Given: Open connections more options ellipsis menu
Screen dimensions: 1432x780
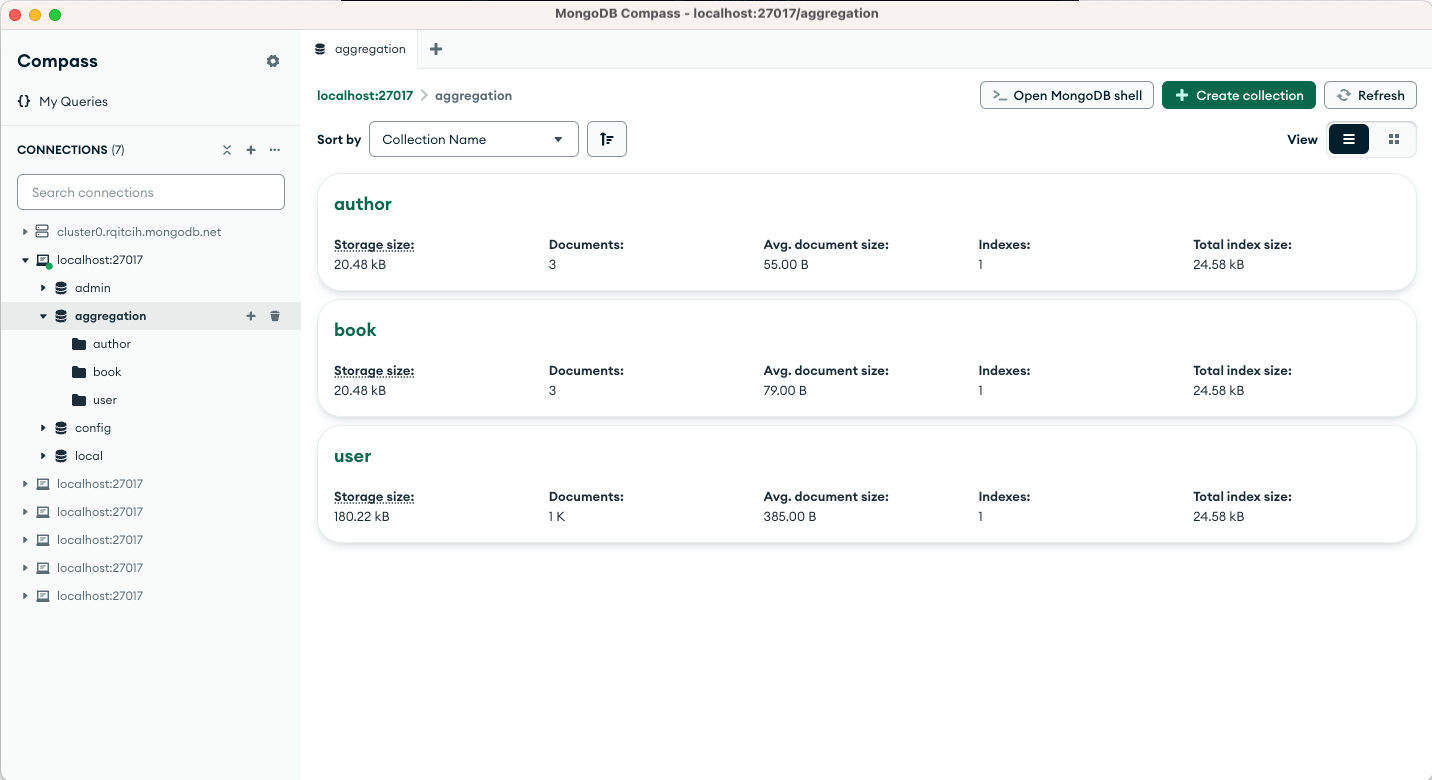Looking at the screenshot, I should tap(275, 150).
